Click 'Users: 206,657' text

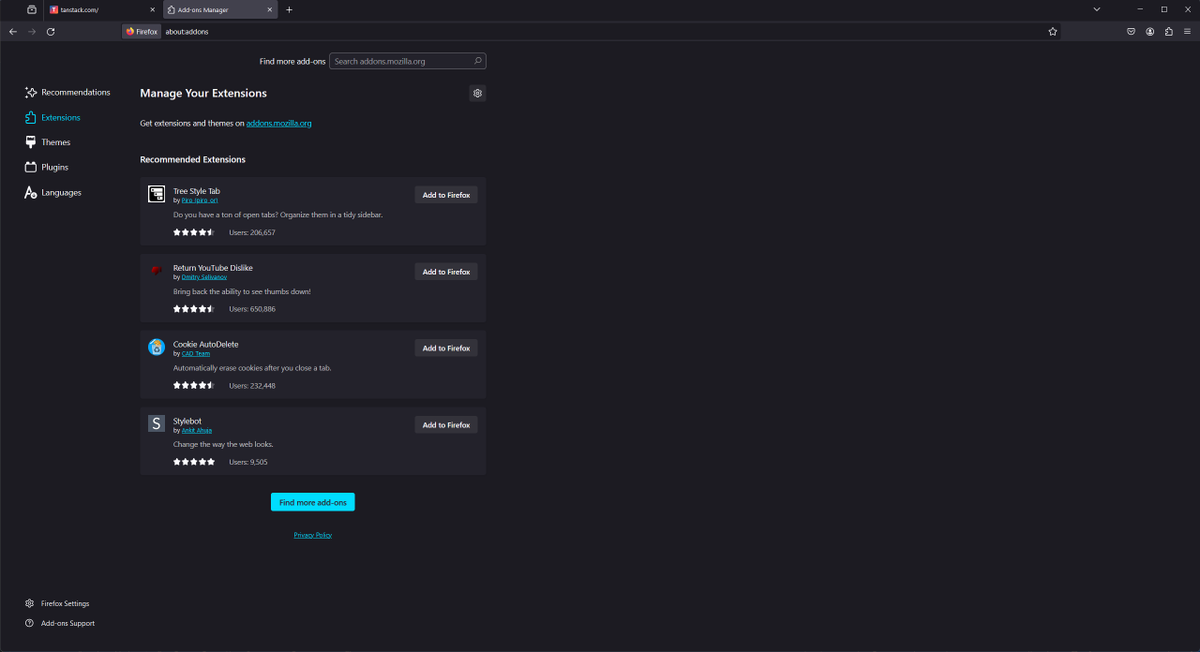[x=252, y=232]
